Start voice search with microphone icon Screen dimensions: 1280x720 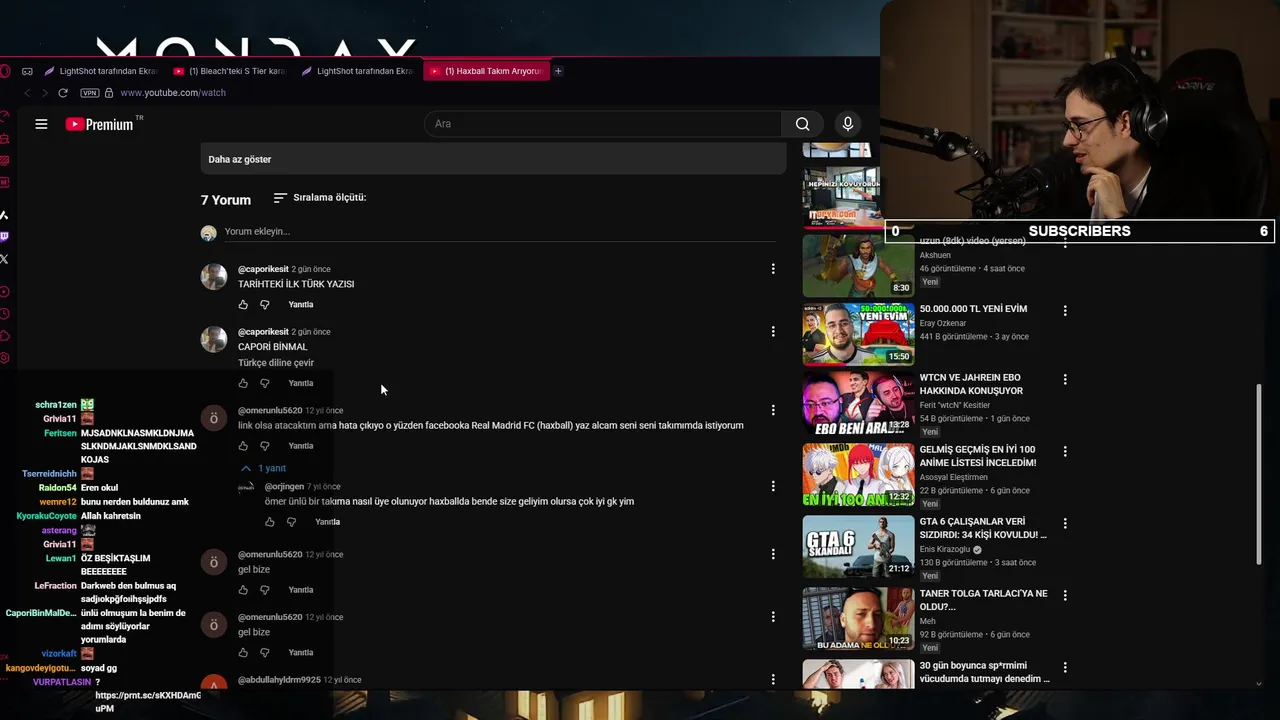(x=848, y=124)
